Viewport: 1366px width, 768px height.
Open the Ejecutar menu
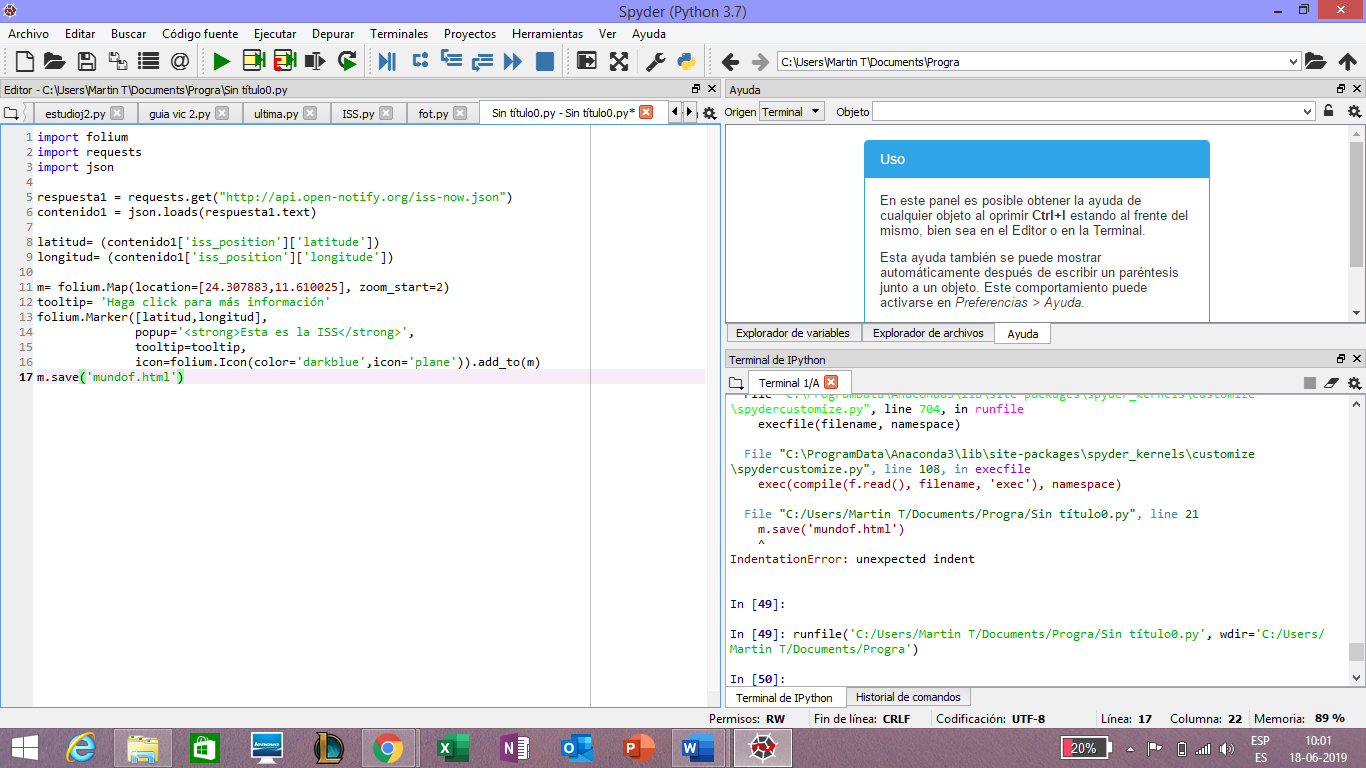click(x=274, y=33)
